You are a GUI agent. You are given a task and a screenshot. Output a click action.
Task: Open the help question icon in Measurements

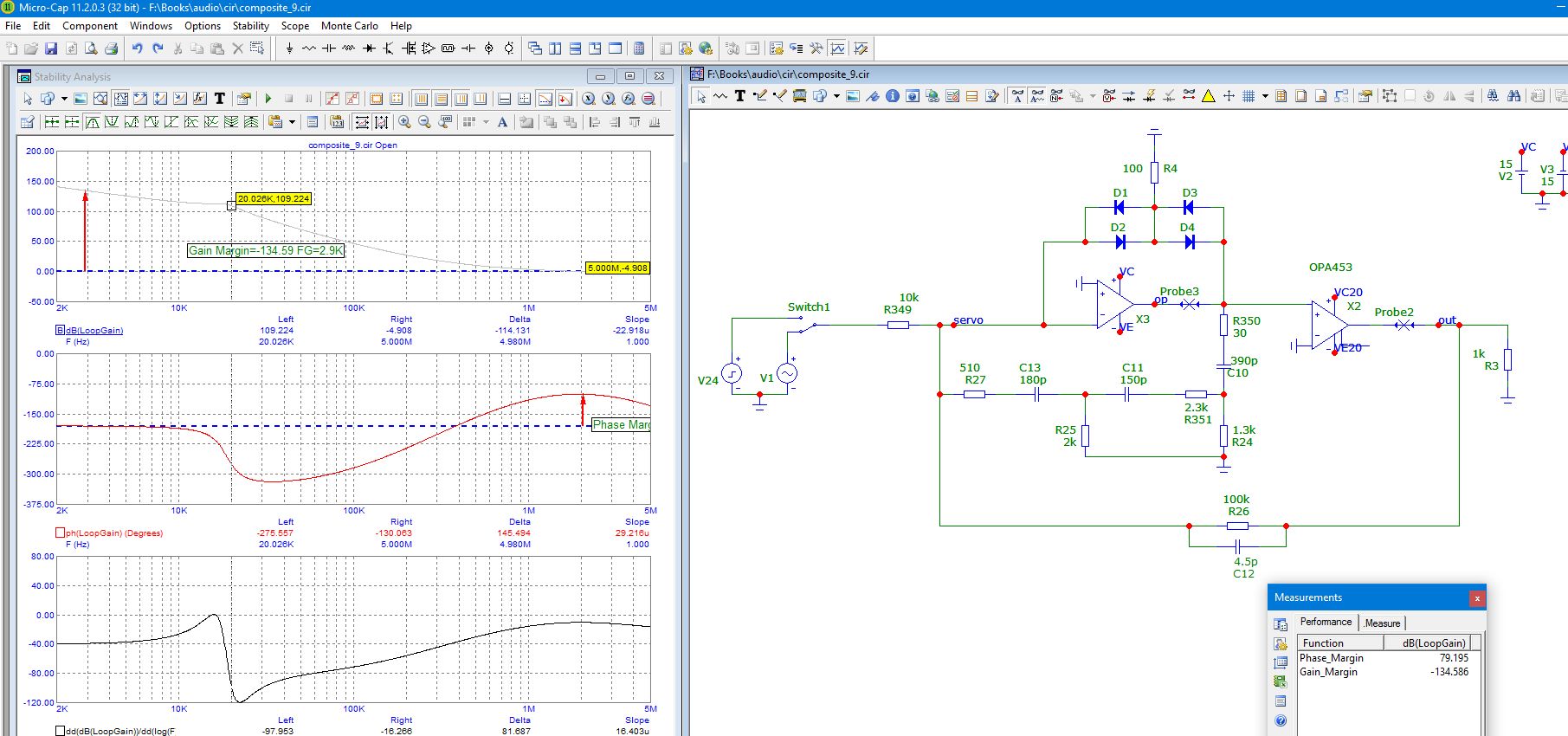pos(1281,720)
